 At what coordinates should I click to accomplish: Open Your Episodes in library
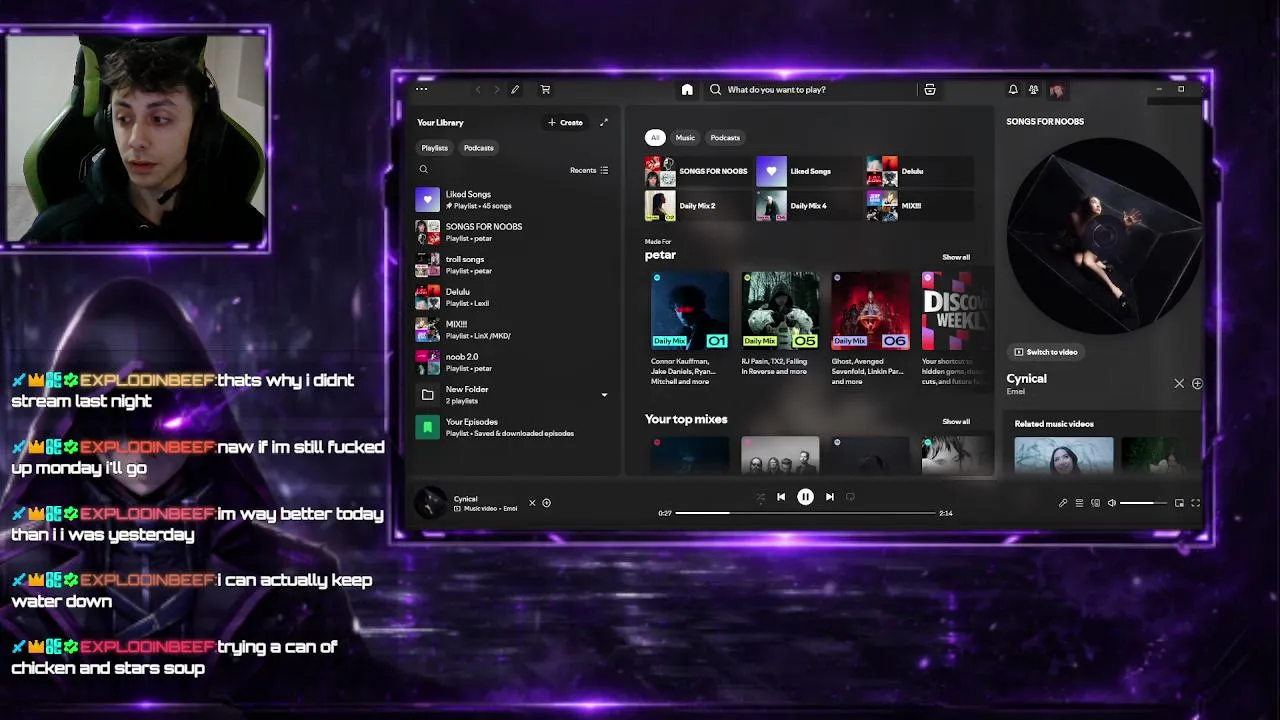(x=513, y=427)
